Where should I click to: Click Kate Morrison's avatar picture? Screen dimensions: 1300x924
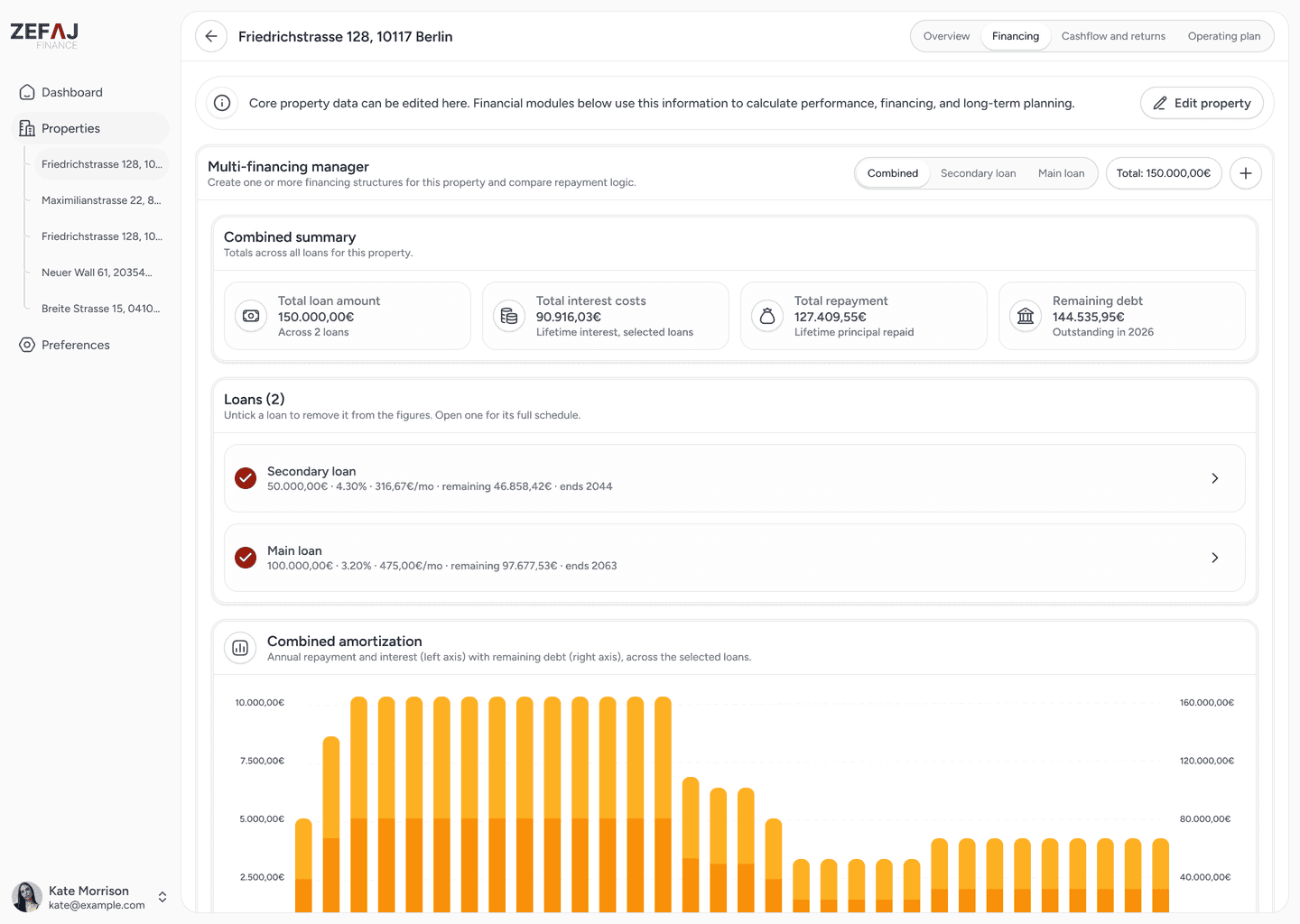(x=27, y=897)
